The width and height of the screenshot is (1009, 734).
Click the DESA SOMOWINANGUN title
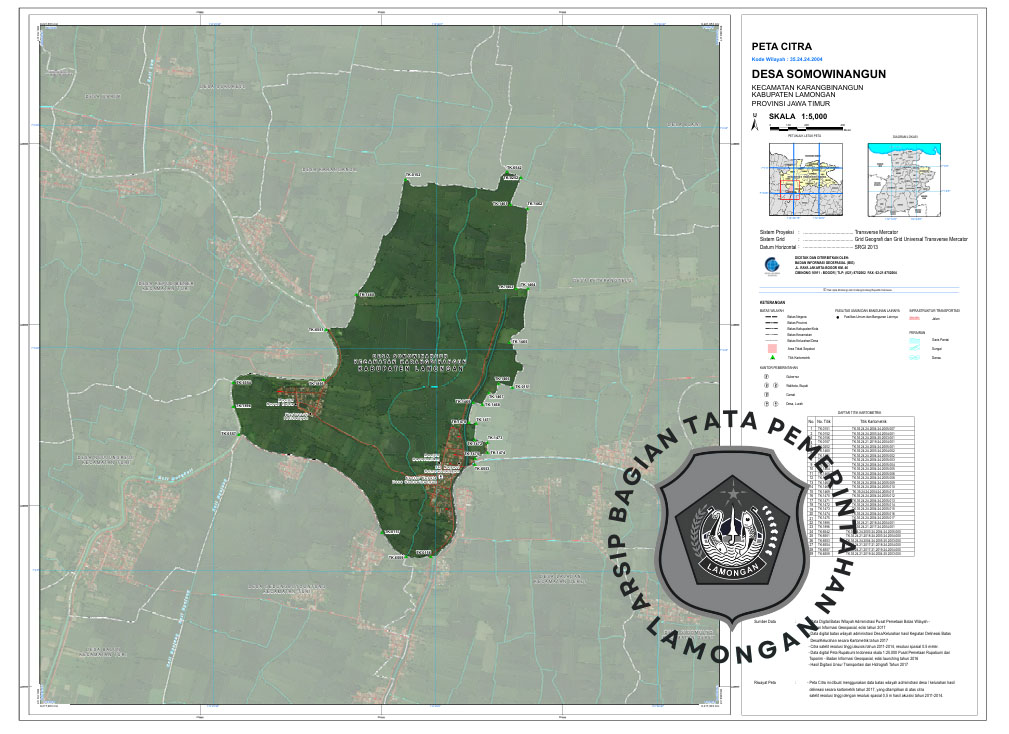click(x=818, y=74)
